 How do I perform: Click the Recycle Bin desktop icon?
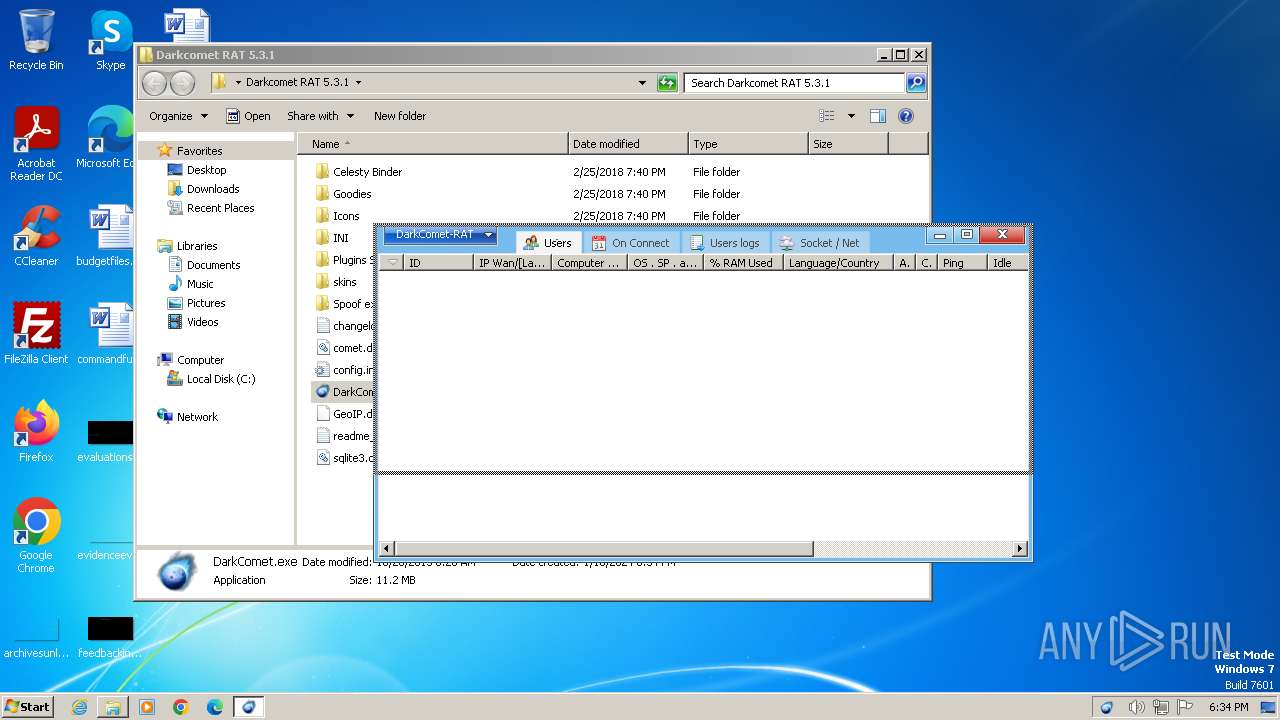point(36,40)
